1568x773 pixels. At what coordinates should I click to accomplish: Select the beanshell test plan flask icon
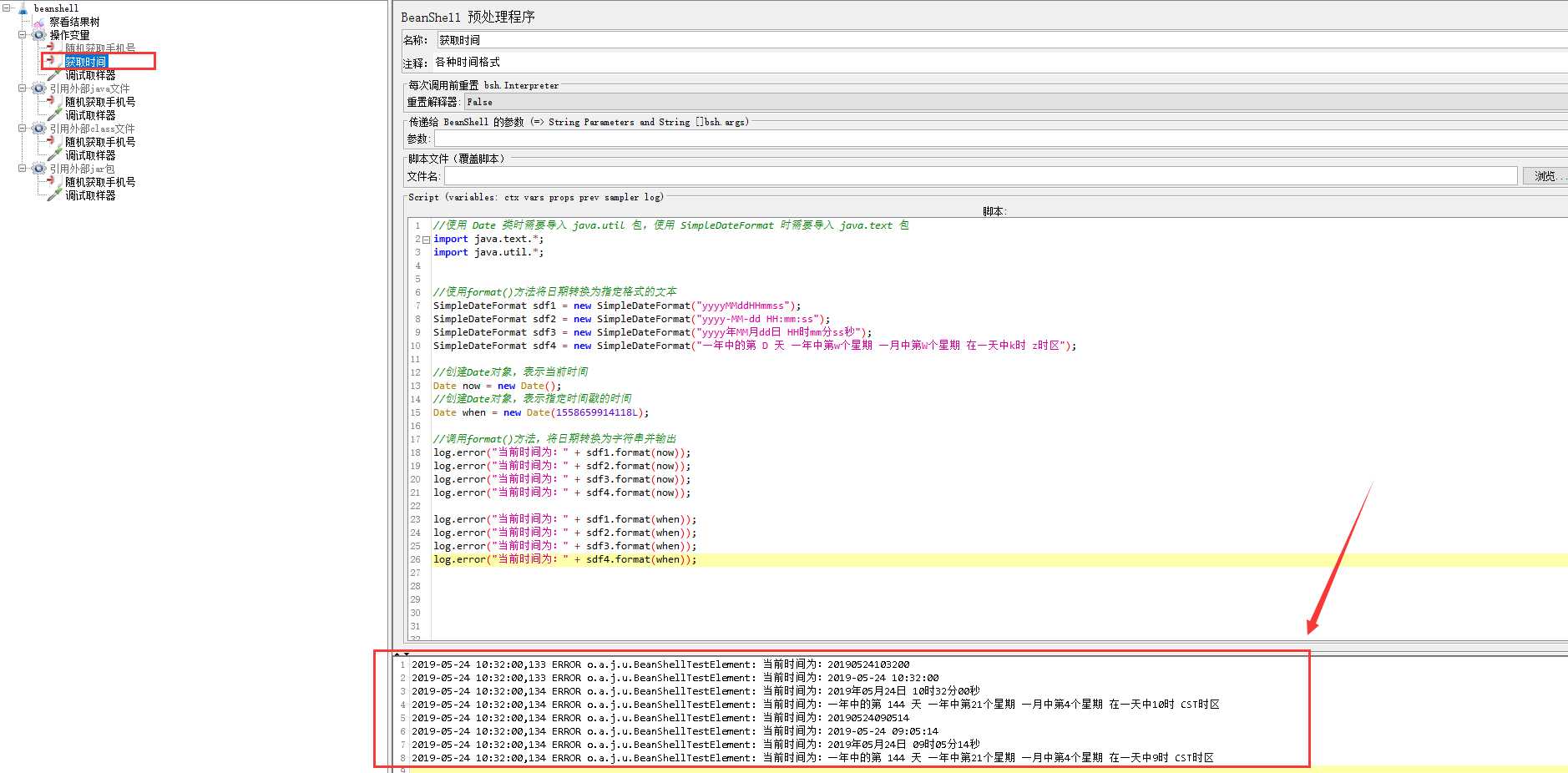[x=23, y=8]
